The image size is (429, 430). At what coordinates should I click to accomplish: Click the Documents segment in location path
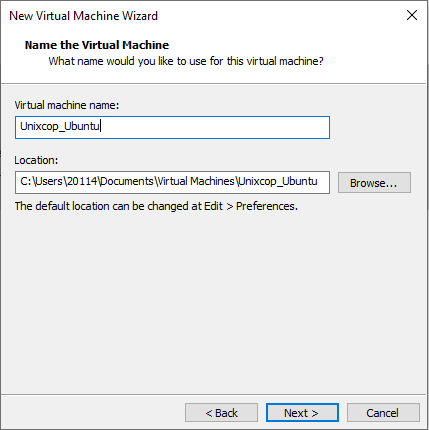tap(127, 181)
